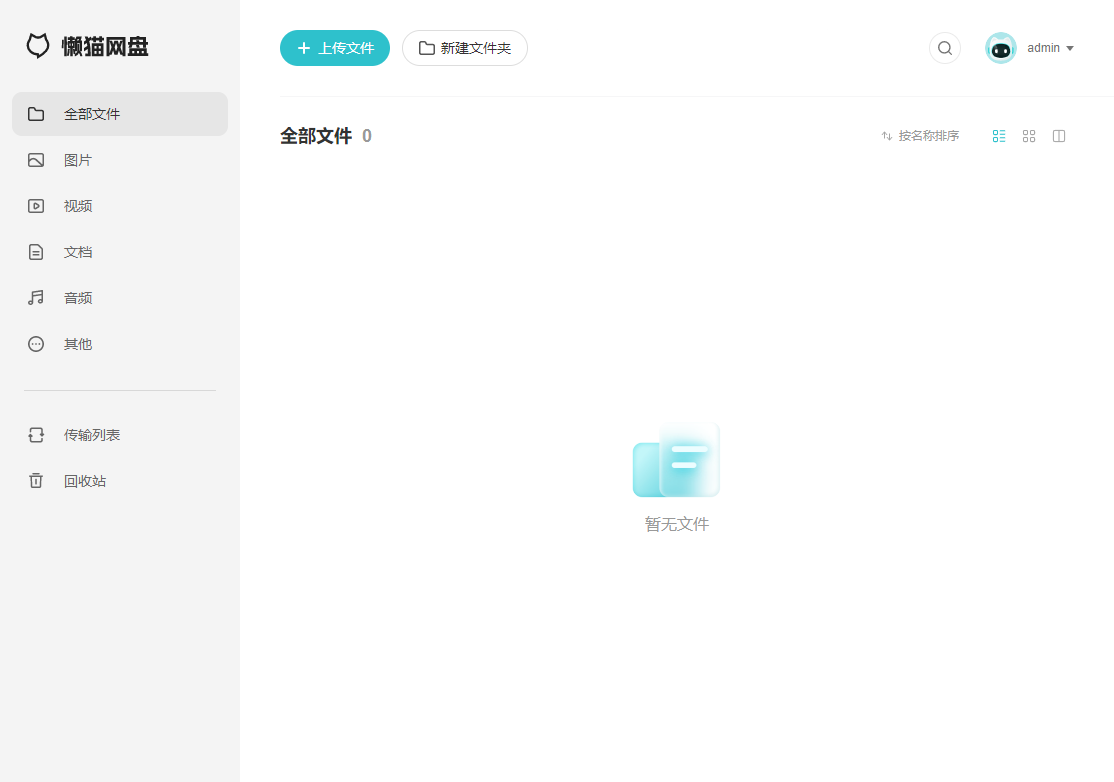Click the 全部文件 heading title

pyautogui.click(x=316, y=136)
